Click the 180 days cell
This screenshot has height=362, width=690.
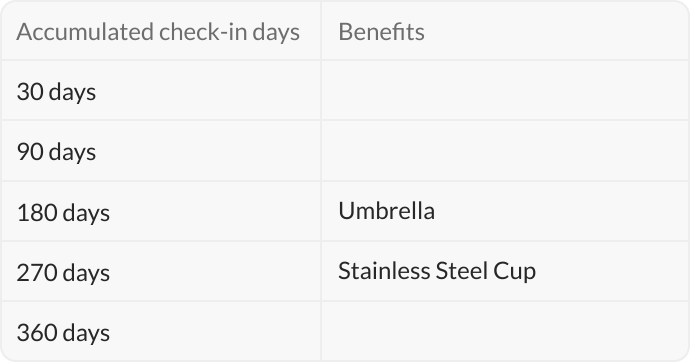point(161,211)
